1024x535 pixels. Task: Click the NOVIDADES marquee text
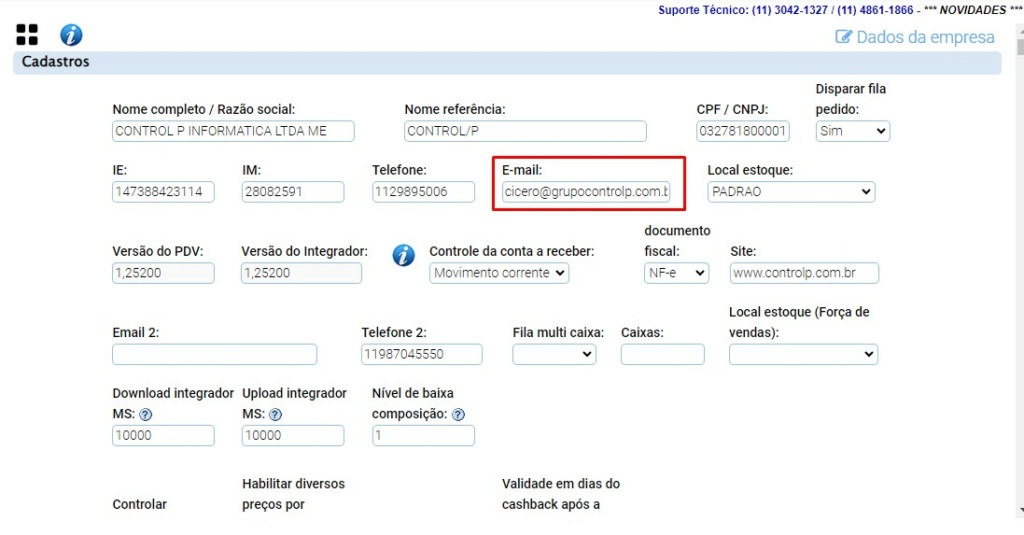click(x=973, y=10)
